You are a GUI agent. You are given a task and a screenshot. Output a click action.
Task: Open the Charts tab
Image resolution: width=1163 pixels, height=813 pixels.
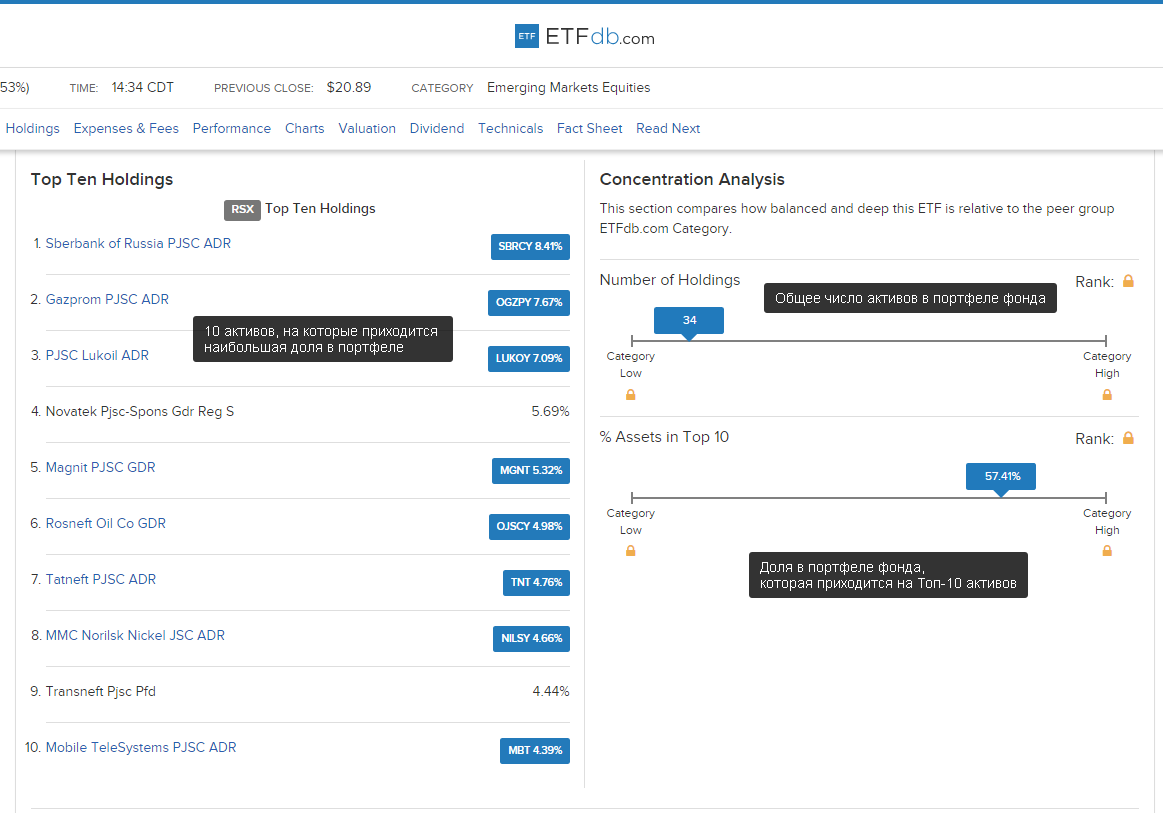(x=305, y=128)
